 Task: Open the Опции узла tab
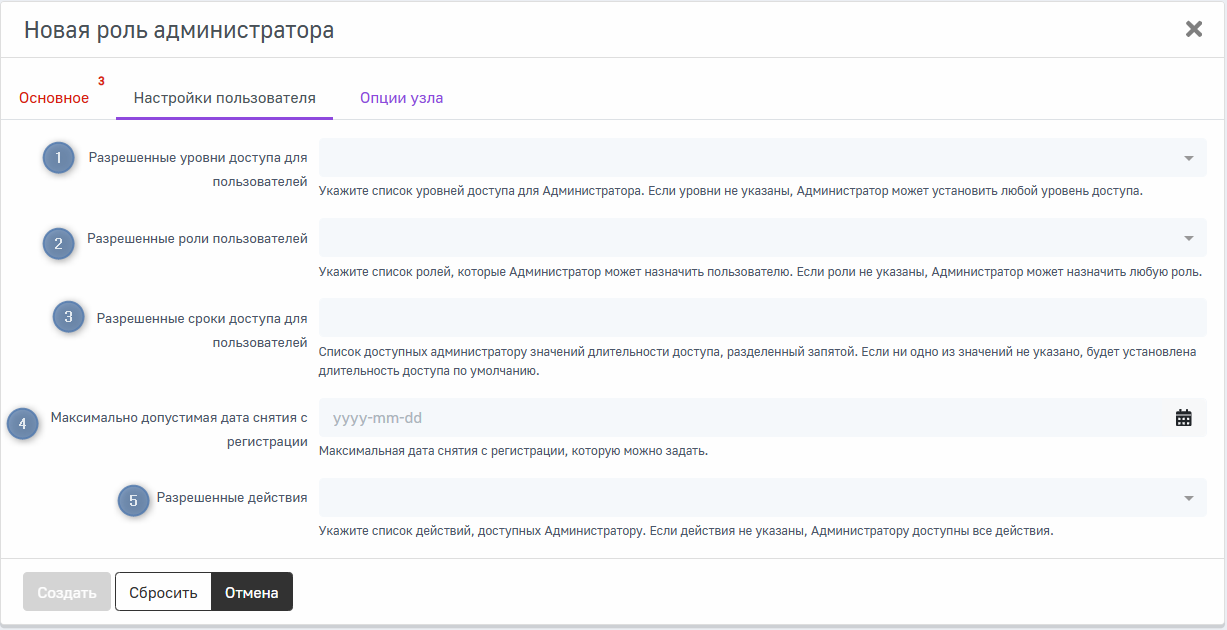point(401,98)
